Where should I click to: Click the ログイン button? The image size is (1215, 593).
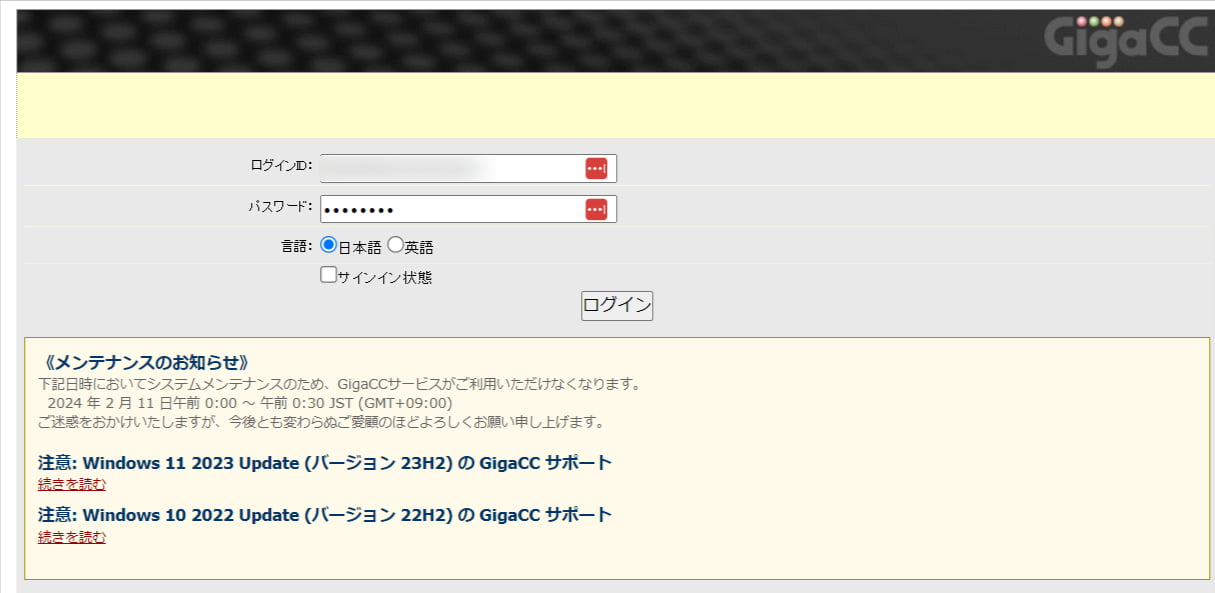point(617,305)
